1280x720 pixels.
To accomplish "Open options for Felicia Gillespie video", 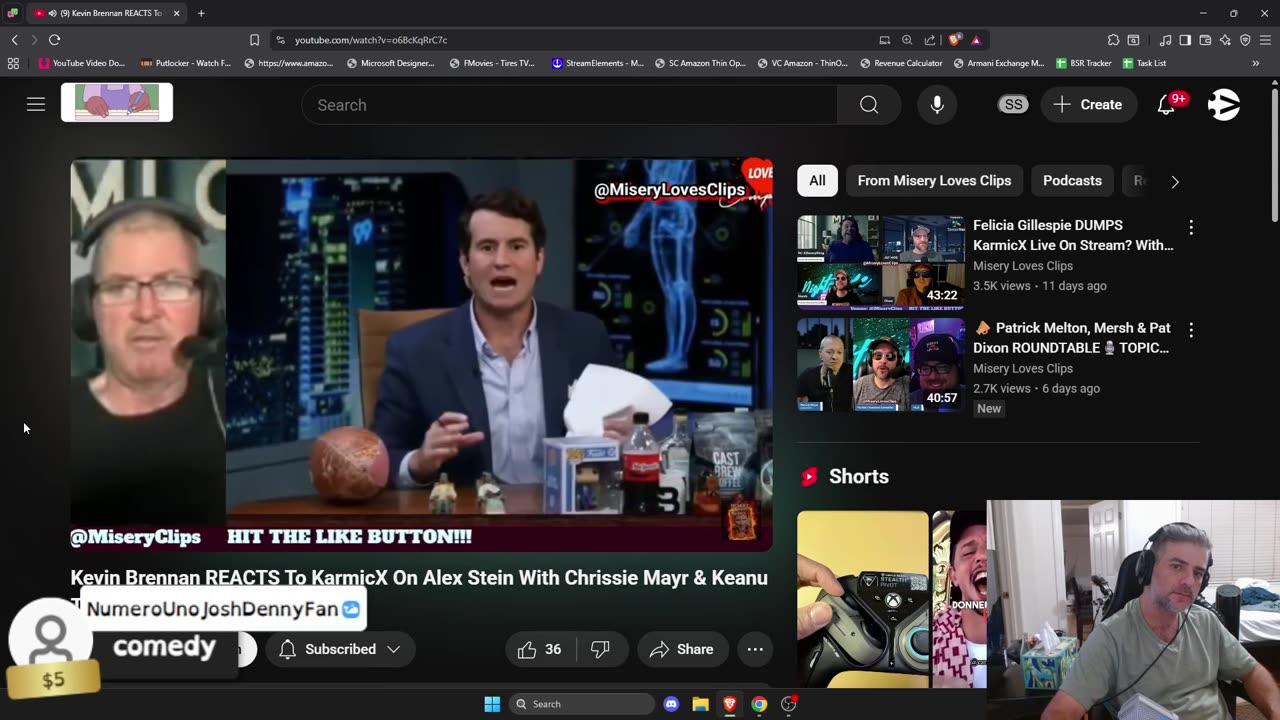I will [x=1191, y=227].
